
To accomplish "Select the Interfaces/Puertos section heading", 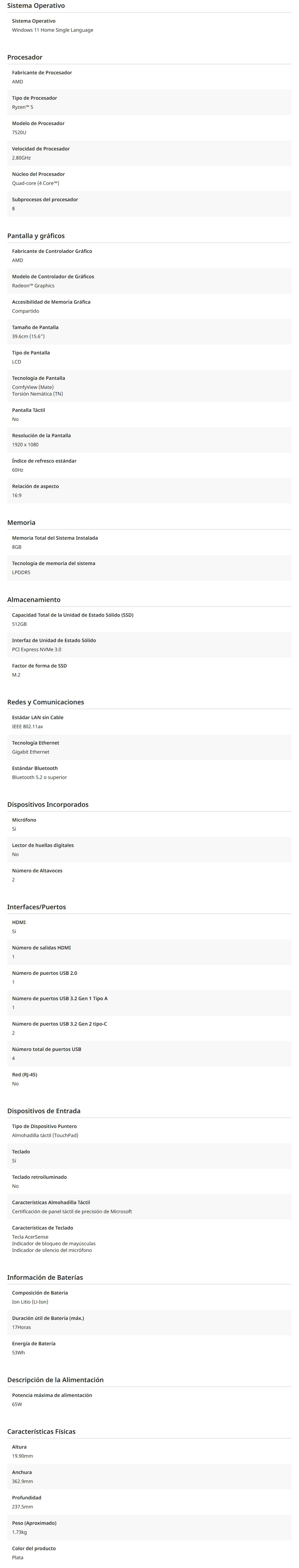I will click(x=37, y=906).
